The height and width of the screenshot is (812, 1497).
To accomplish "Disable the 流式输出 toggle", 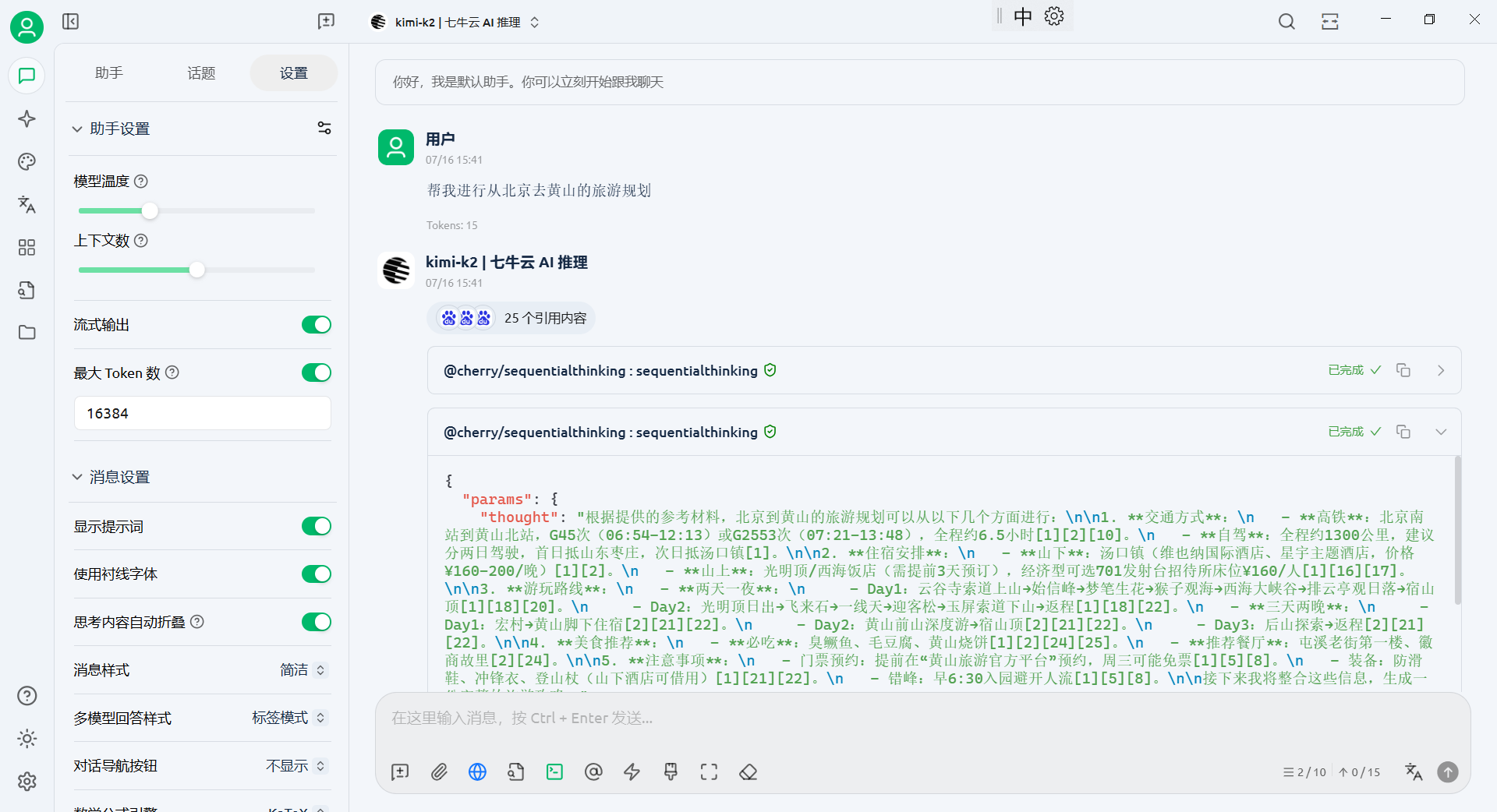I will [x=317, y=324].
